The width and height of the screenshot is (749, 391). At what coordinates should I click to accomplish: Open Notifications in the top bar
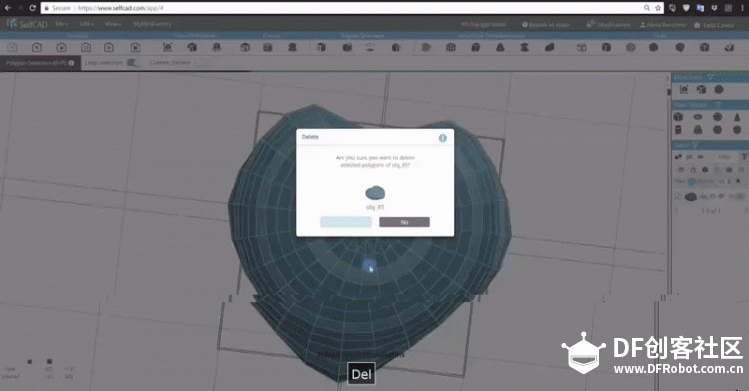(608, 24)
